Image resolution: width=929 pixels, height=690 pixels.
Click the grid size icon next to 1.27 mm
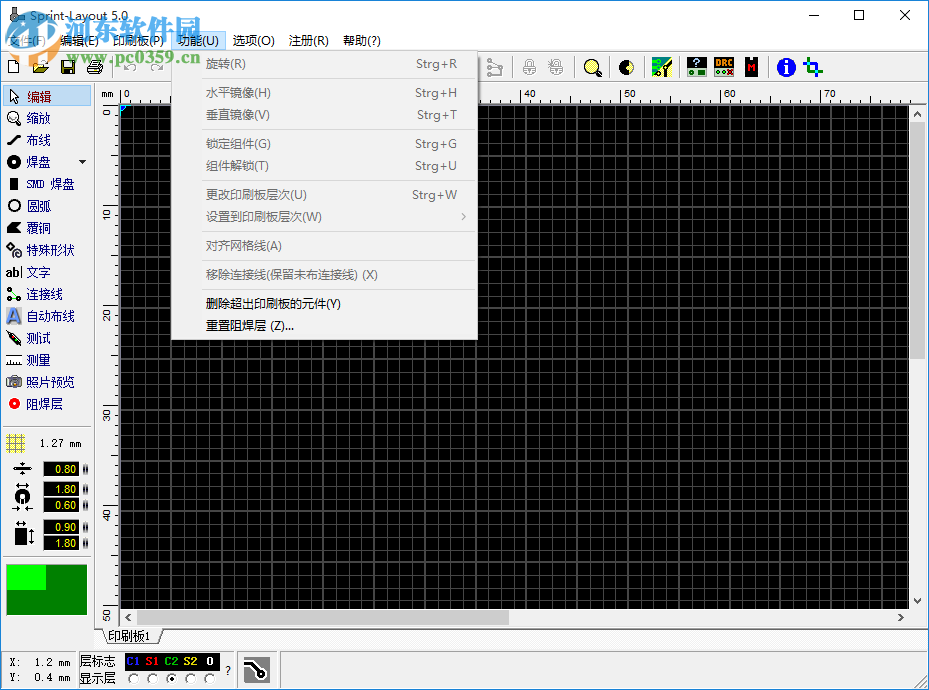coord(15,443)
